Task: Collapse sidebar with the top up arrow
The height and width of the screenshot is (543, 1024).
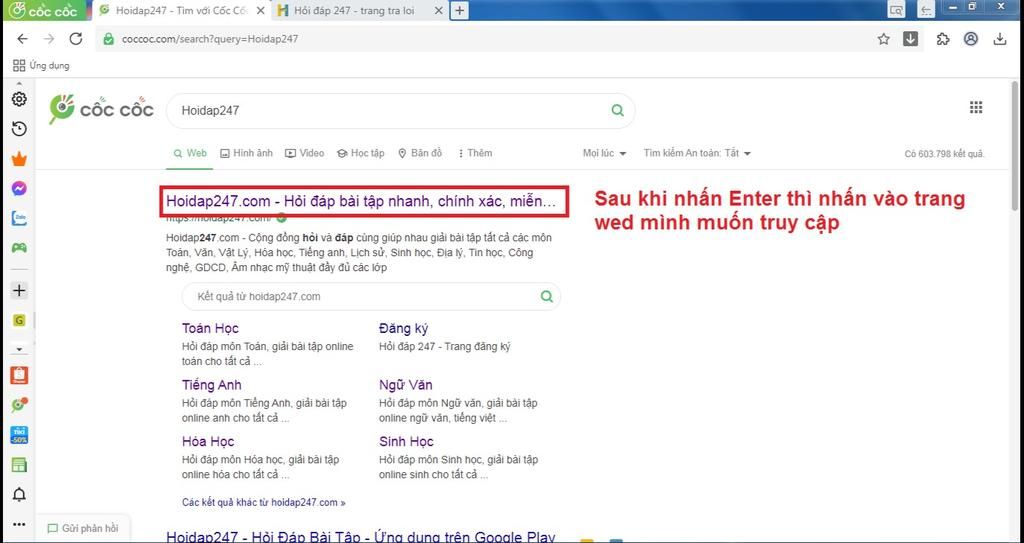Action: pyautogui.click(x=19, y=84)
